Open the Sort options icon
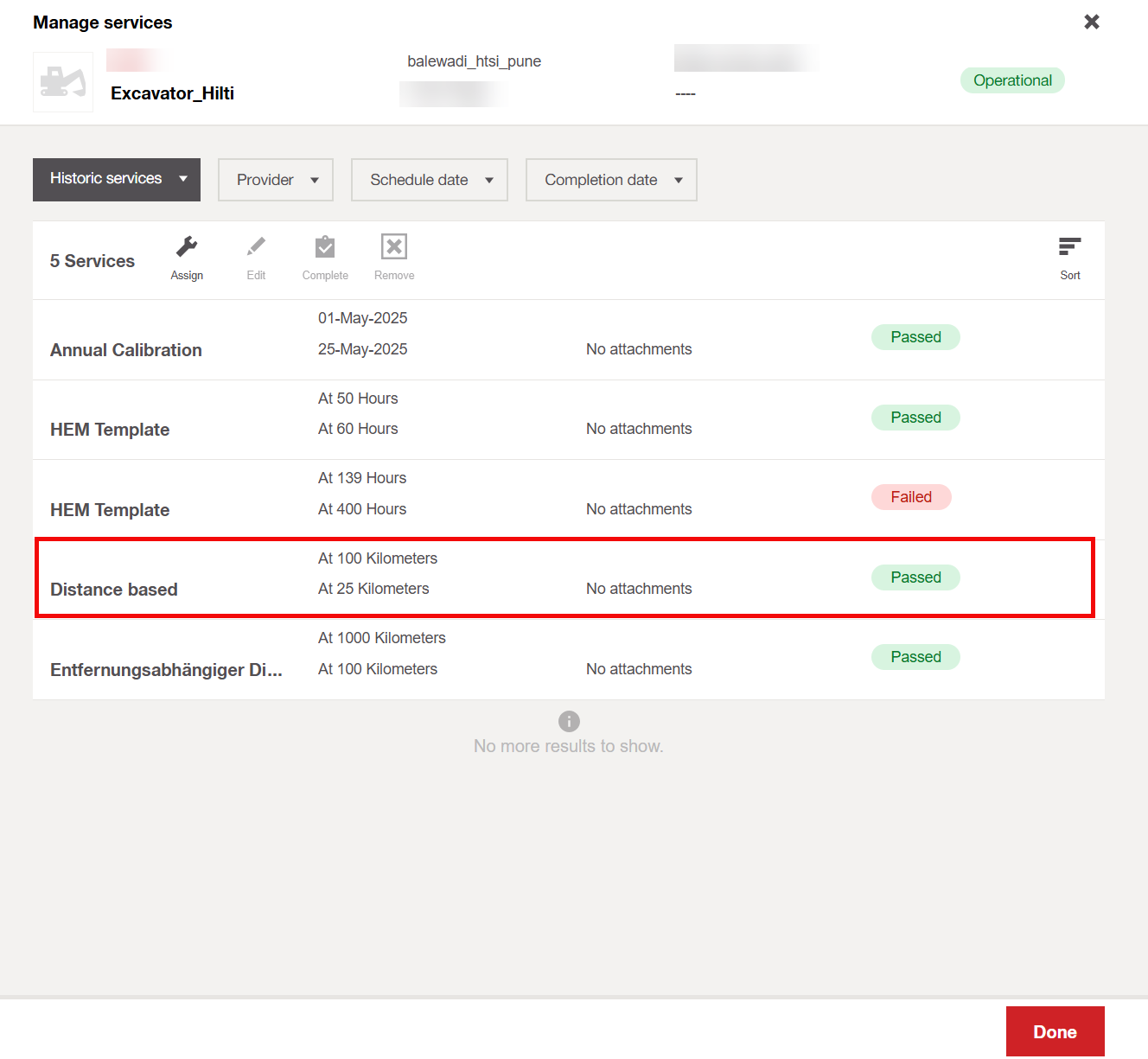This screenshot has height=1059, width=1148. click(1069, 248)
